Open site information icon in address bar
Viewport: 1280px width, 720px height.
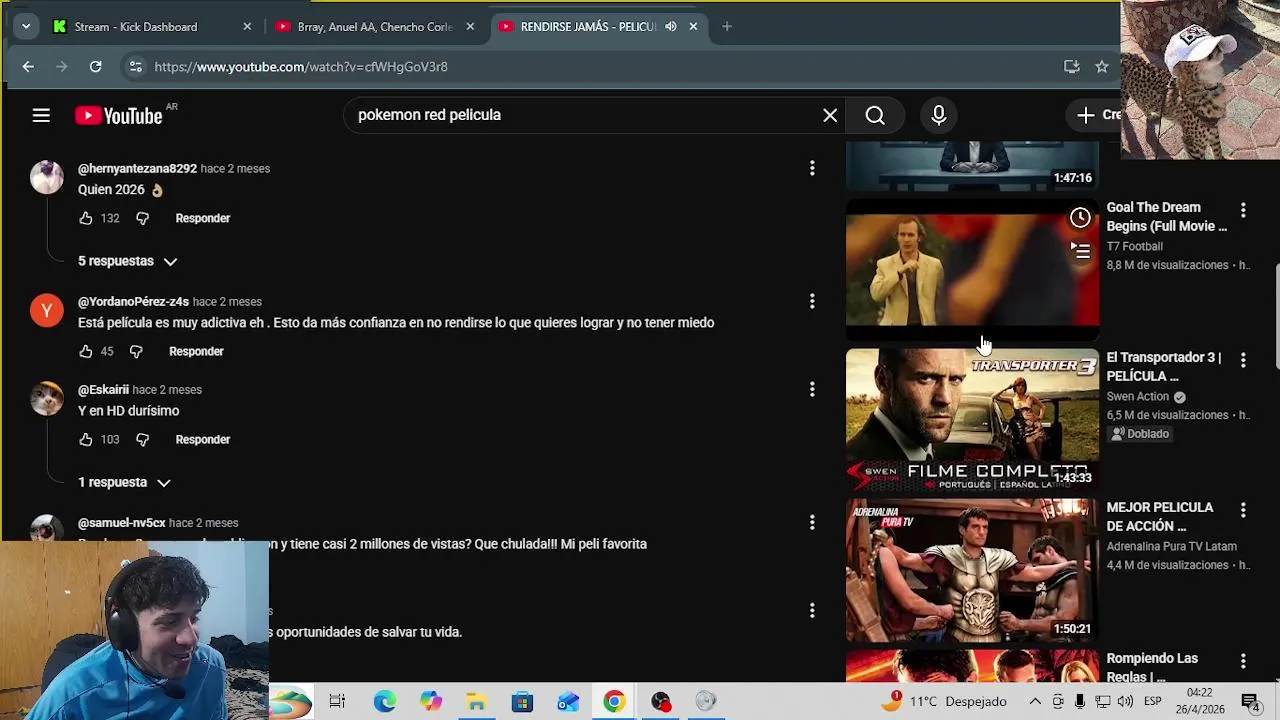pyautogui.click(x=135, y=66)
